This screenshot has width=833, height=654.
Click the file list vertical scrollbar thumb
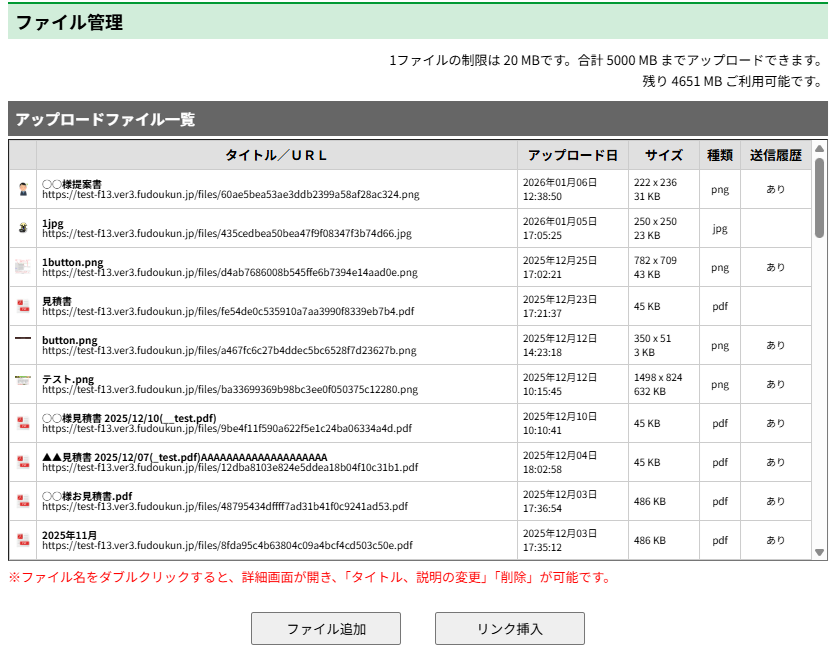[x=820, y=198]
